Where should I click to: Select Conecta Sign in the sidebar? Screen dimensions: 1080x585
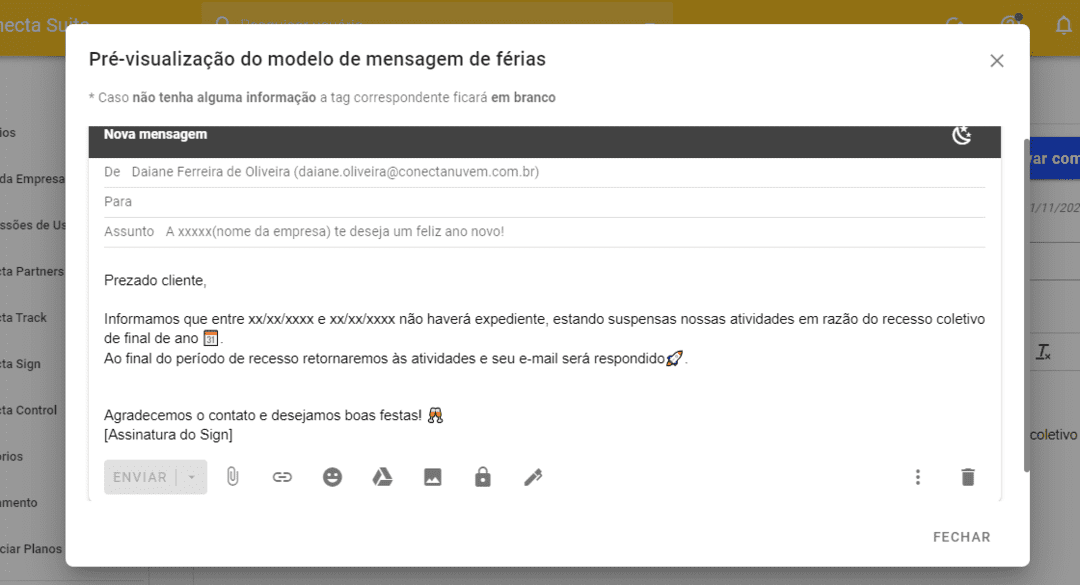coord(25,363)
